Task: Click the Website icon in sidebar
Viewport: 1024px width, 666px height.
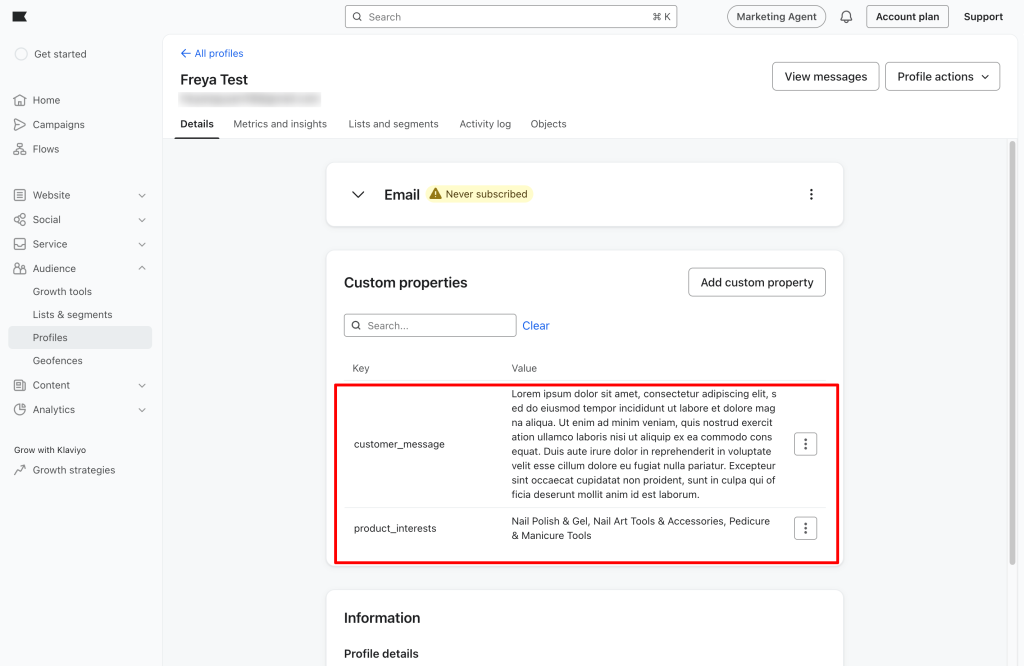Action: point(20,195)
